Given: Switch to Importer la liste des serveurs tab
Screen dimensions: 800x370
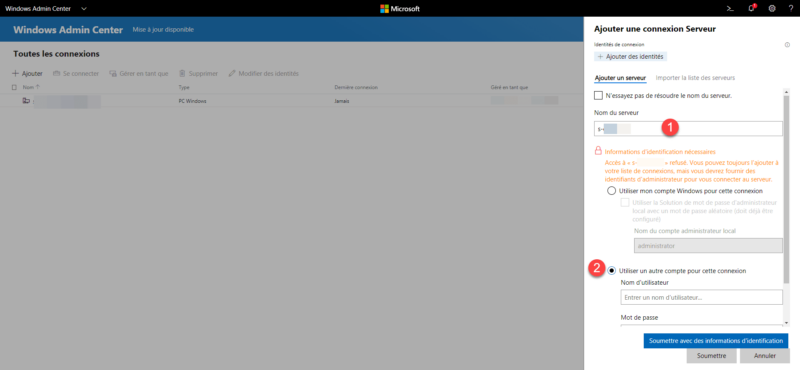Looking at the screenshot, I should coord(695,78).
